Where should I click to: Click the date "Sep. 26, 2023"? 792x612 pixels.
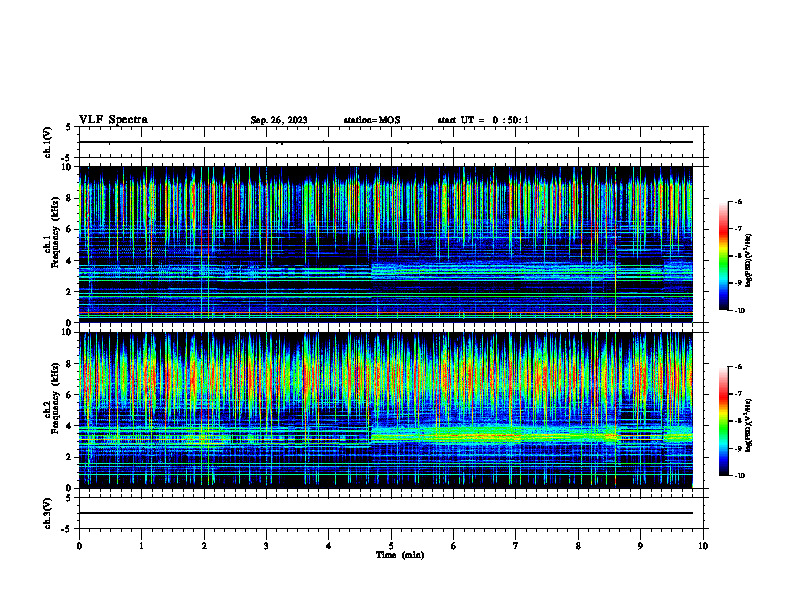tap(279, 120)
